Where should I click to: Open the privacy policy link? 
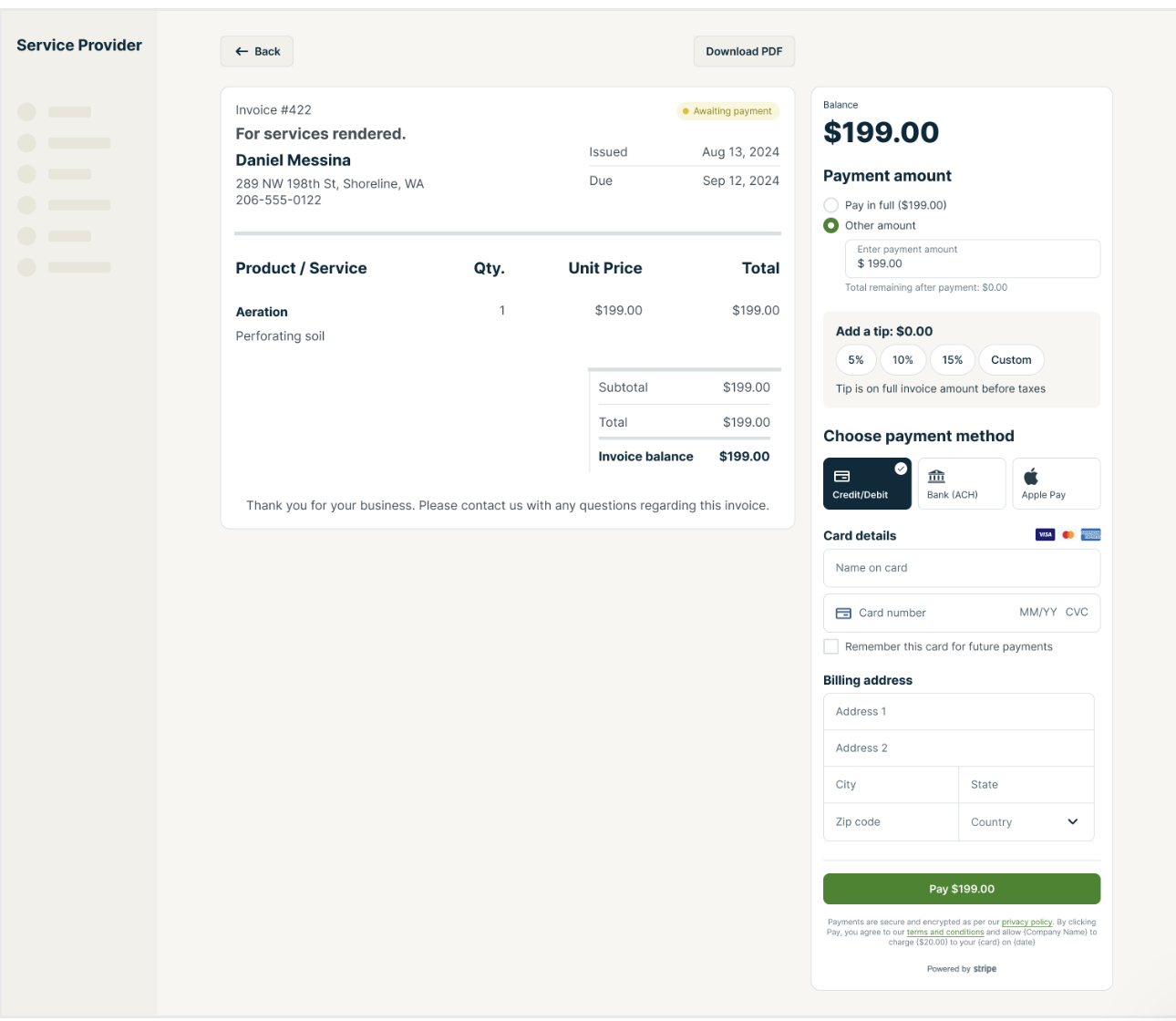coord(1026,923)
